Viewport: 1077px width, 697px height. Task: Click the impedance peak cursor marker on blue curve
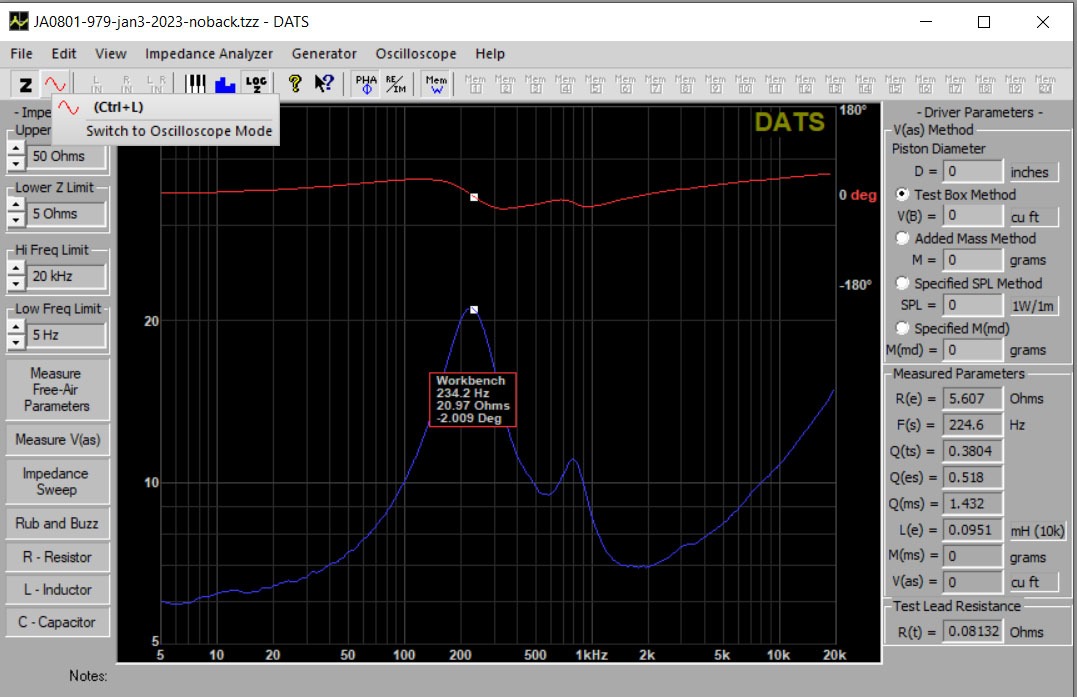pyautogui.click(x=474, y=310)
